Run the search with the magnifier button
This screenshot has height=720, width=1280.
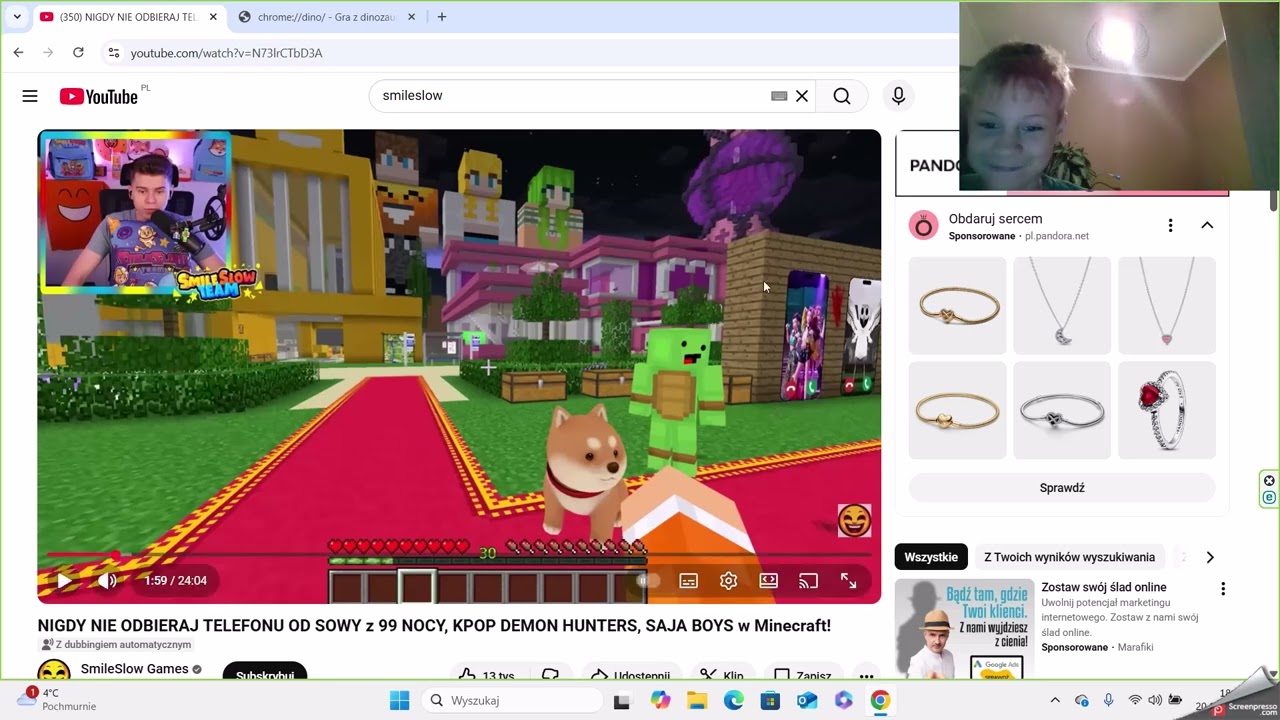[842, 96]
